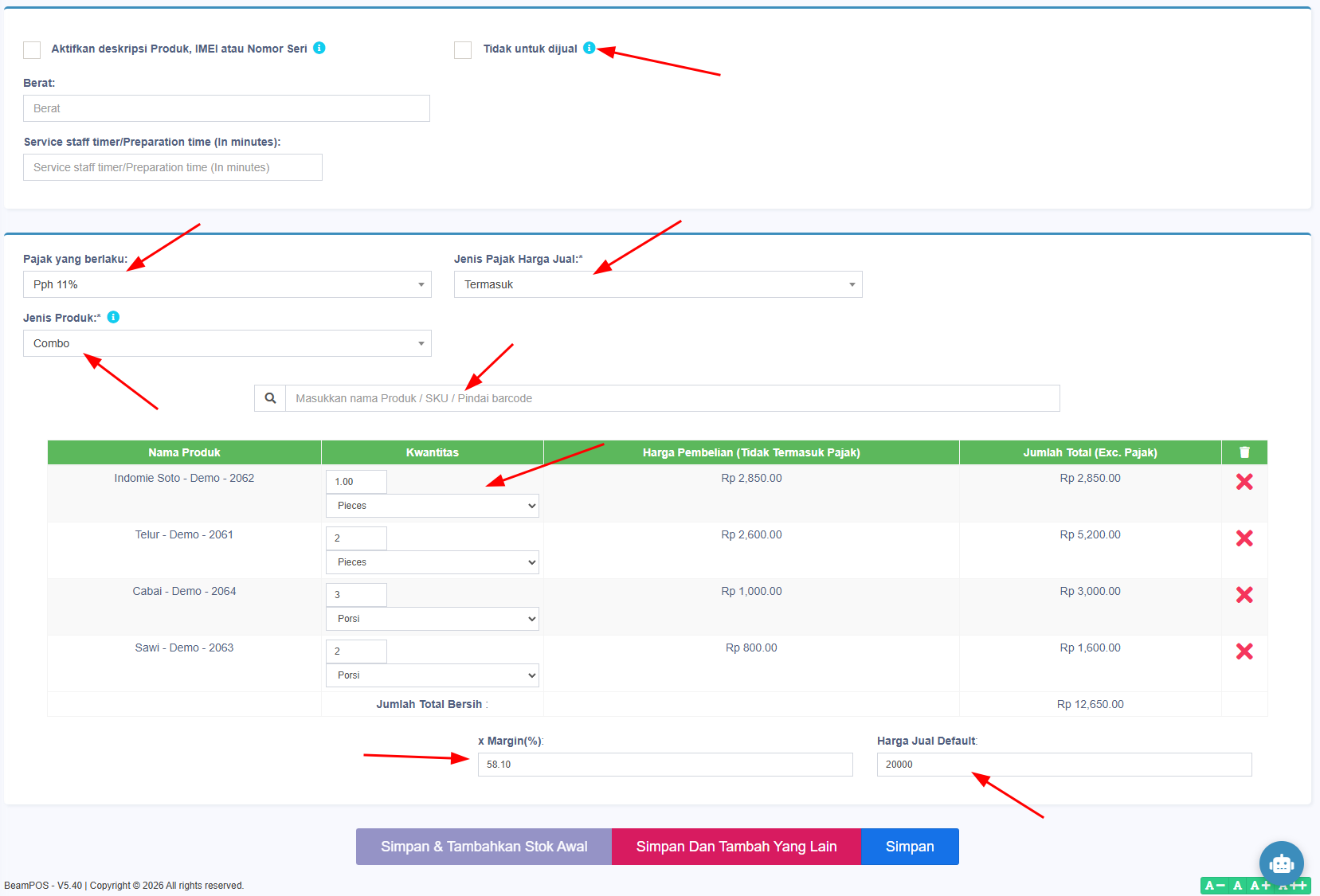Click the Kwantitas column header
1320x896 pixels.
(x=433, y=452)
